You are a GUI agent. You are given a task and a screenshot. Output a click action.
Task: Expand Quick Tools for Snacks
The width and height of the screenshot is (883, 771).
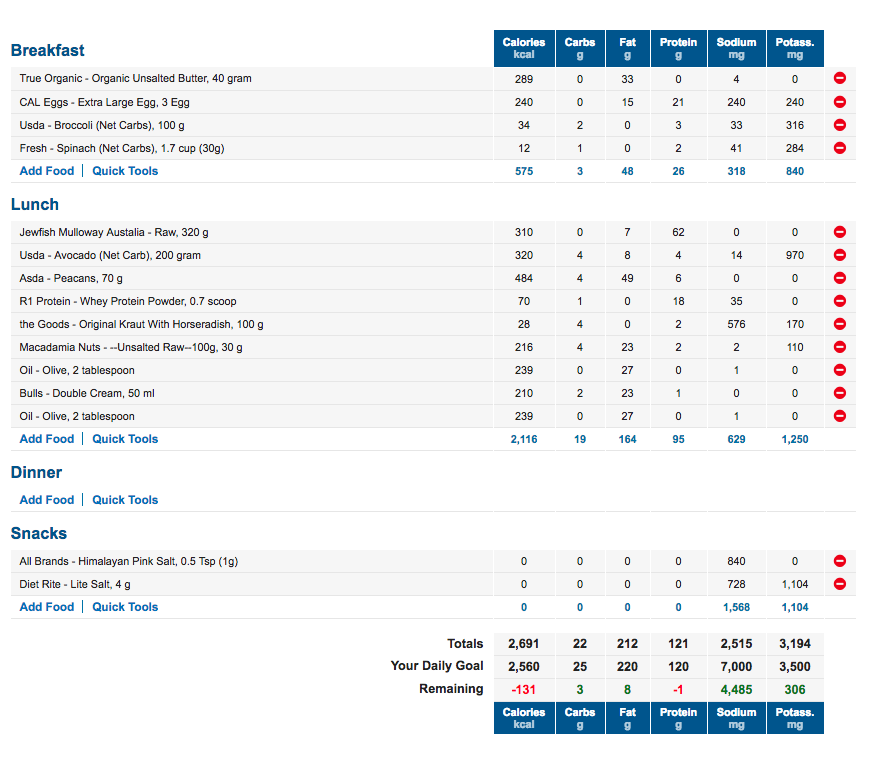125,607
